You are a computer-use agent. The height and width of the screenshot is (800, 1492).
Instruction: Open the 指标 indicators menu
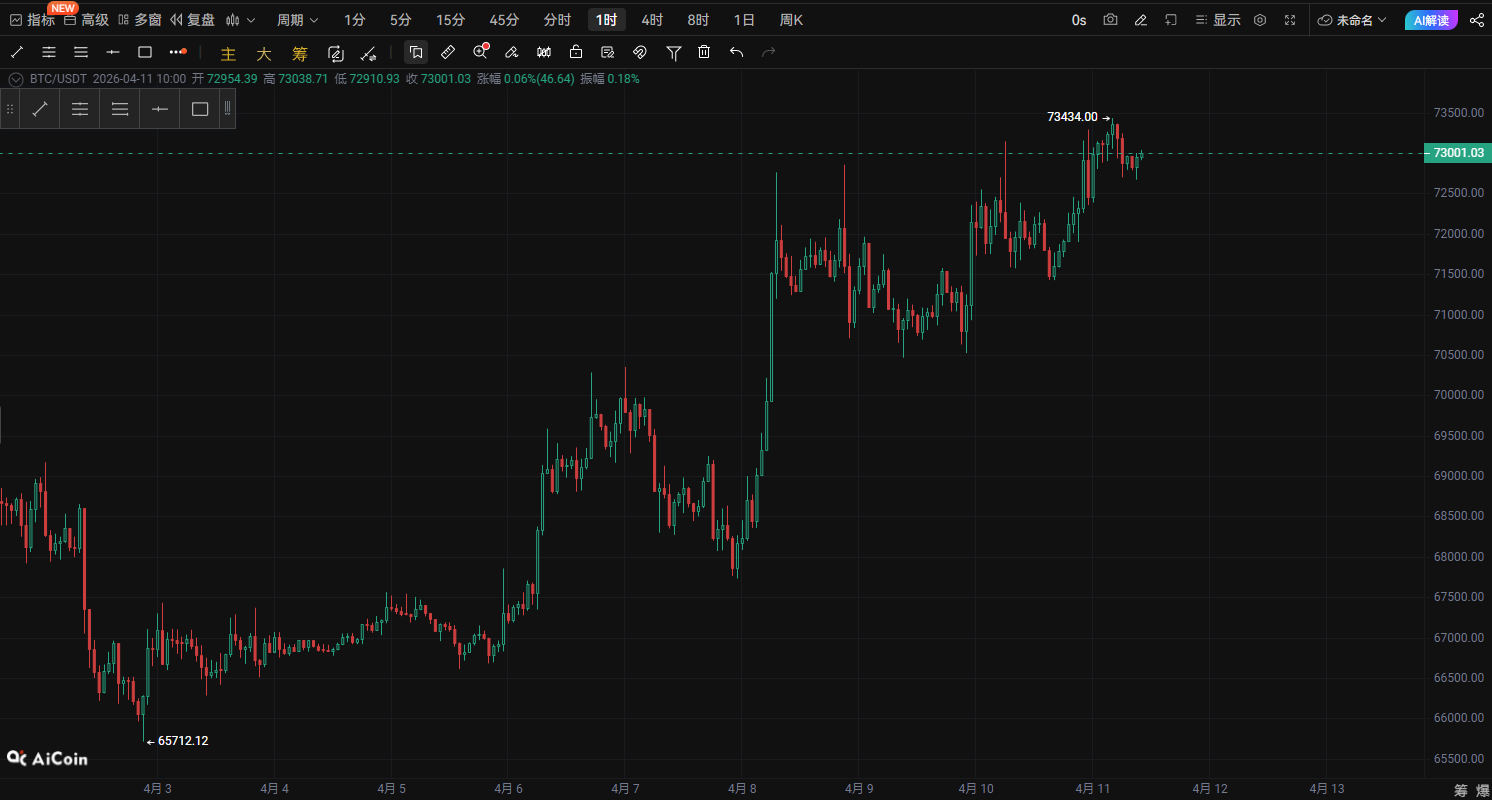(x=33, y=20)
